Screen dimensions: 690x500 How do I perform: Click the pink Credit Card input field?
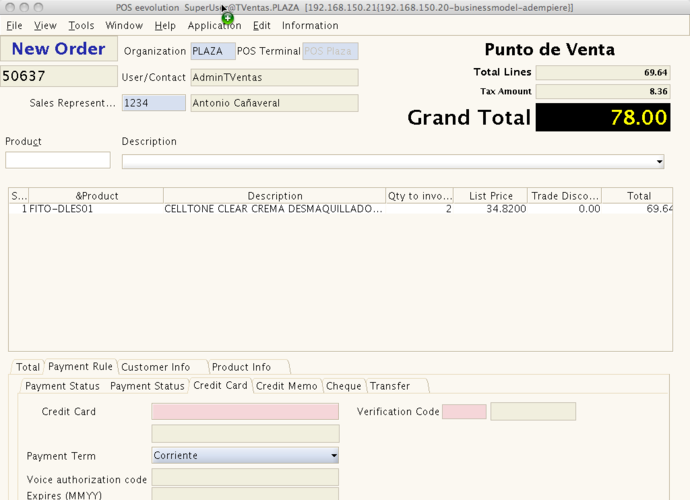coord(245,412)
